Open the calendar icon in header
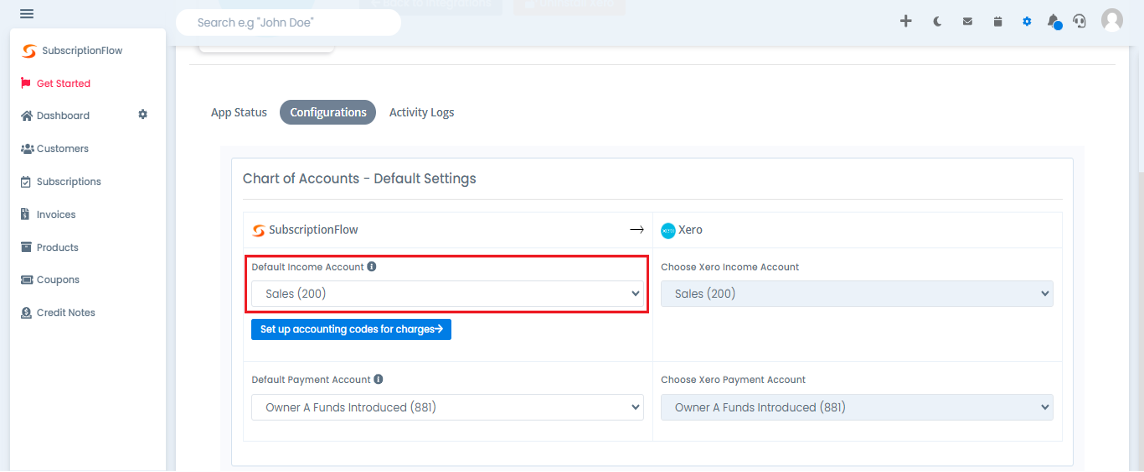1144x472 pixels. [998, 21]
